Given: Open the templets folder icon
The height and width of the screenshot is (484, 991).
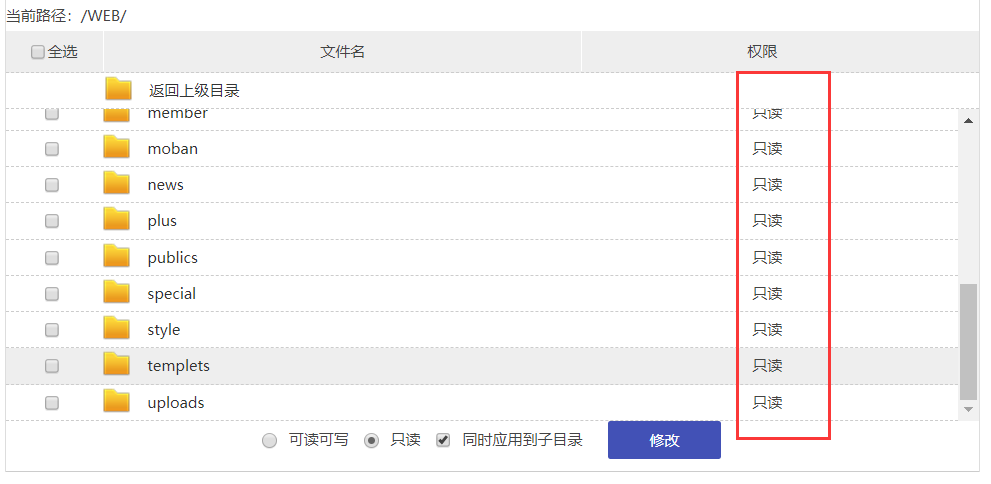Looking at the screenshot, I should pyautogui.click(x=117, y=365).
